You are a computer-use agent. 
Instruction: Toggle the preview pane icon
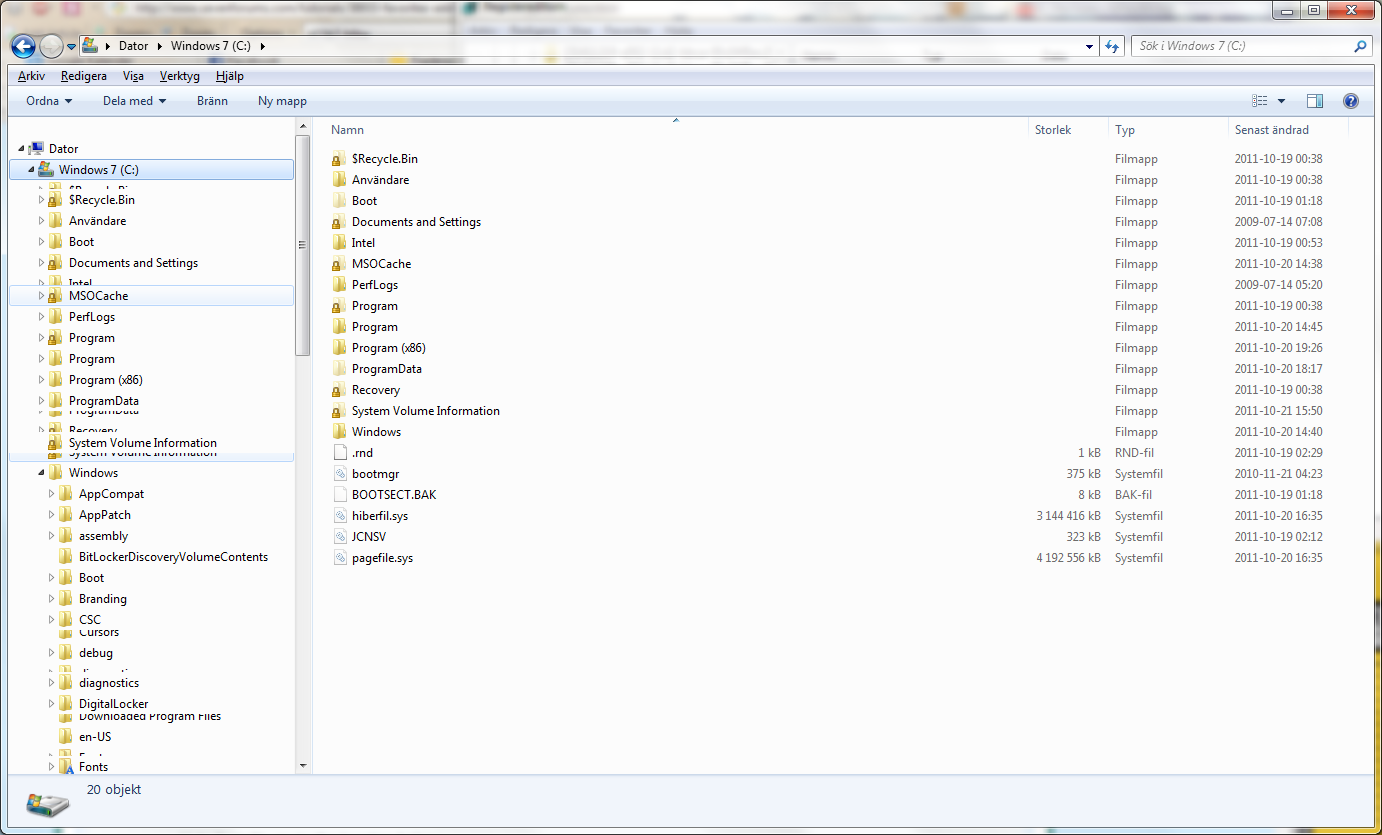point(1315,101)
